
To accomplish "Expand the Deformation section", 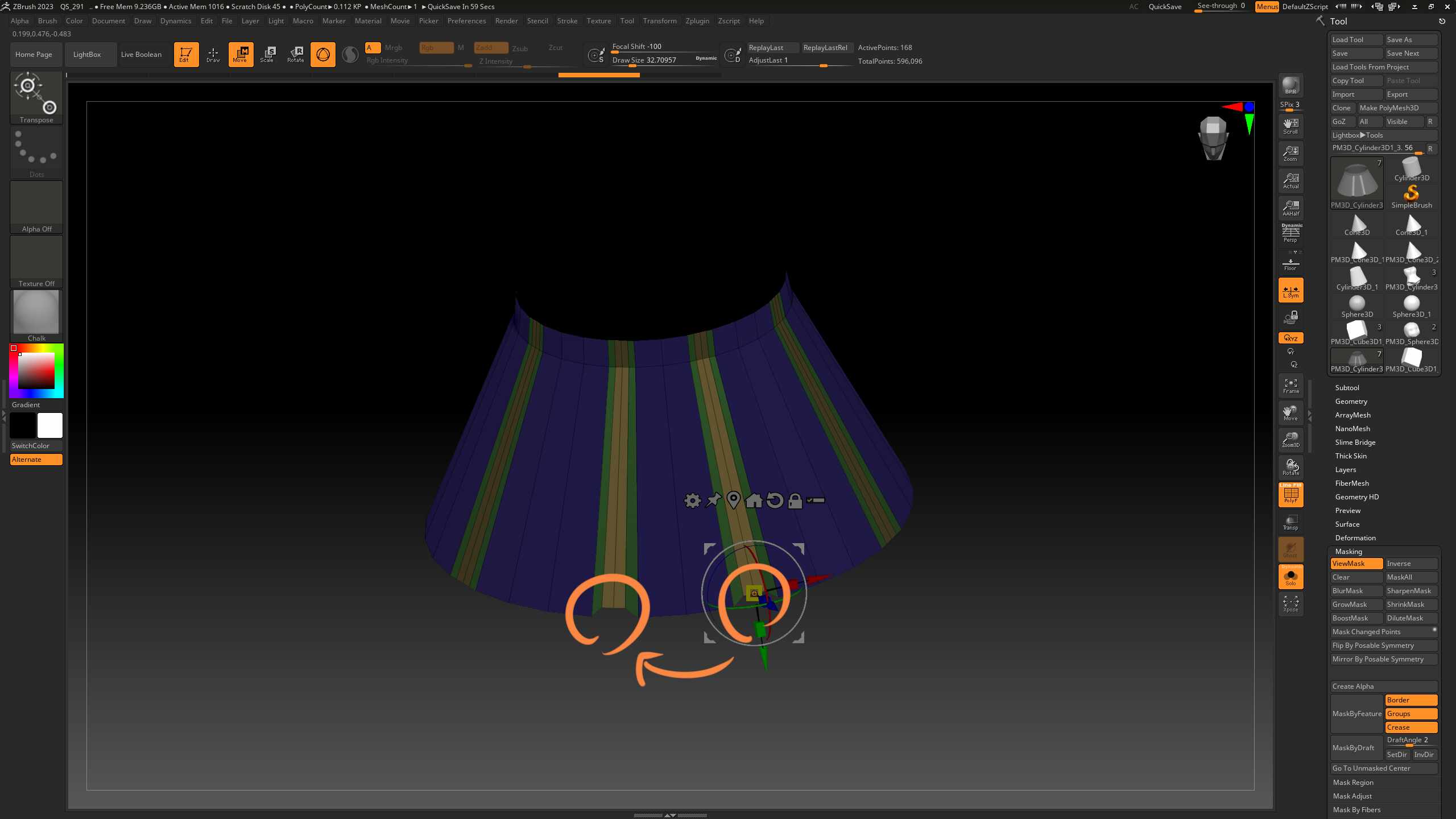I will [1355, 538].
